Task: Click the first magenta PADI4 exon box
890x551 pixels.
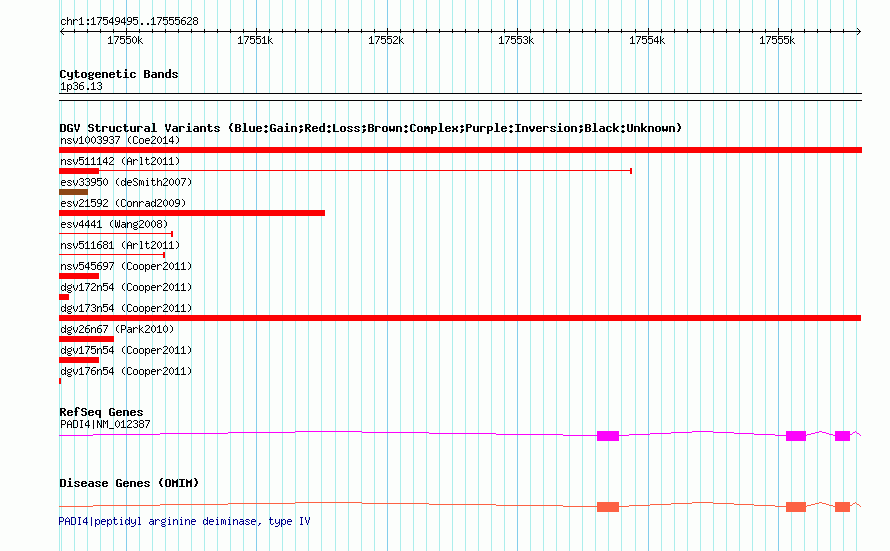Action: point(608,436)
